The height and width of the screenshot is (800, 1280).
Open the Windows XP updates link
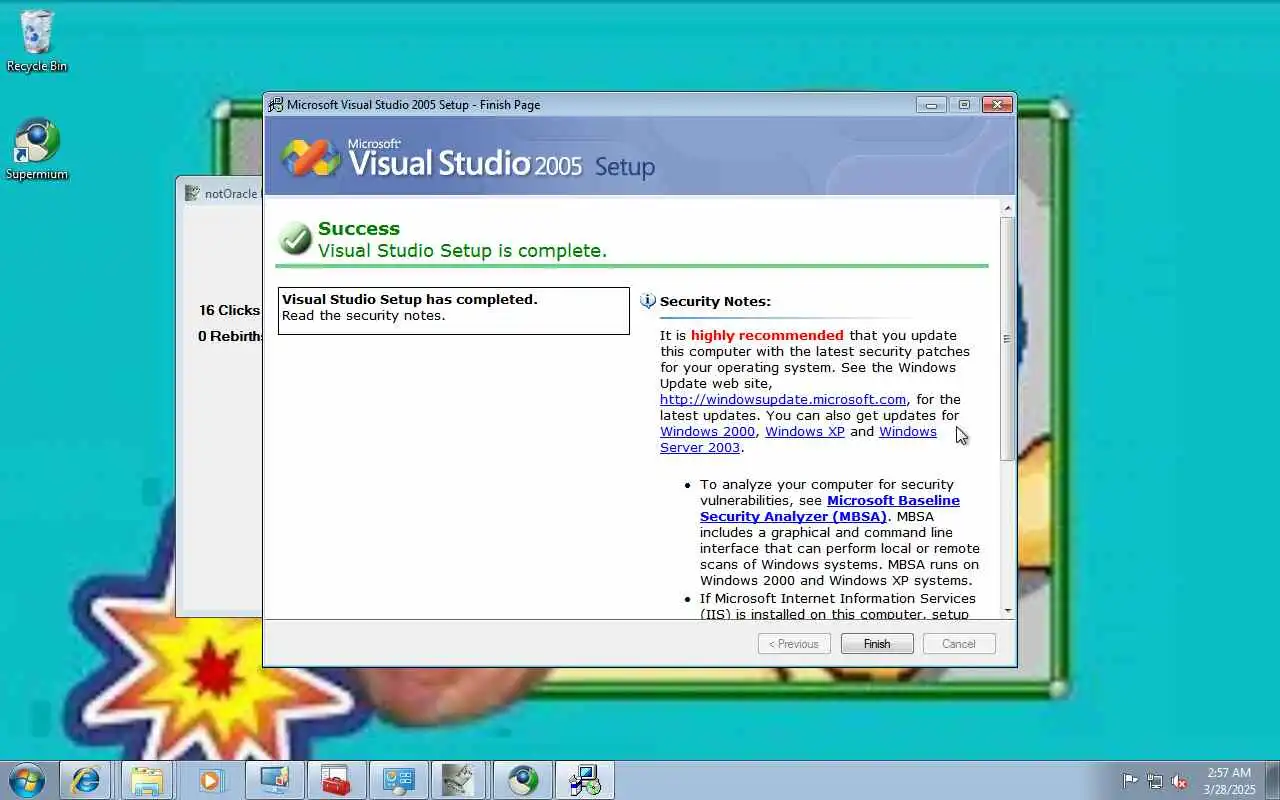pyautogui.click(x=805, y=431)
